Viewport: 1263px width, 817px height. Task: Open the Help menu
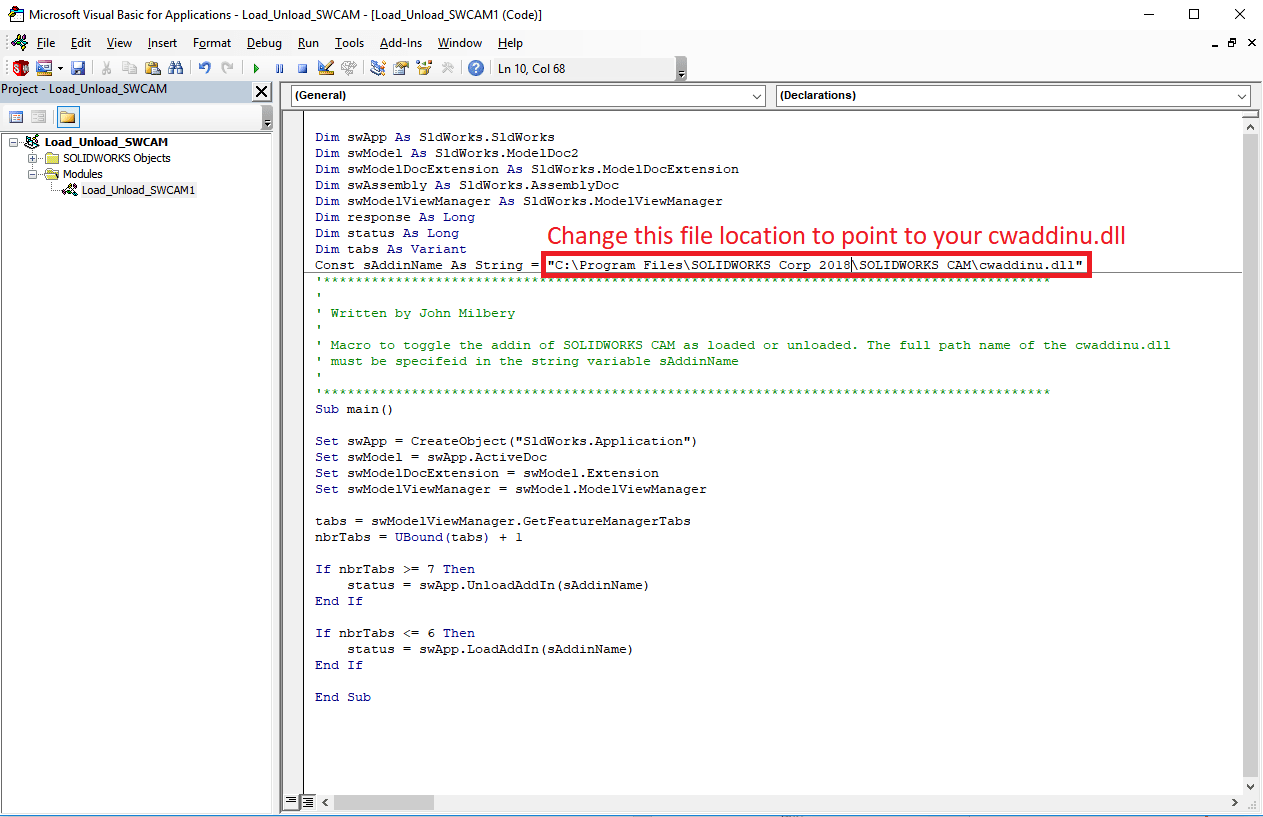510,43
